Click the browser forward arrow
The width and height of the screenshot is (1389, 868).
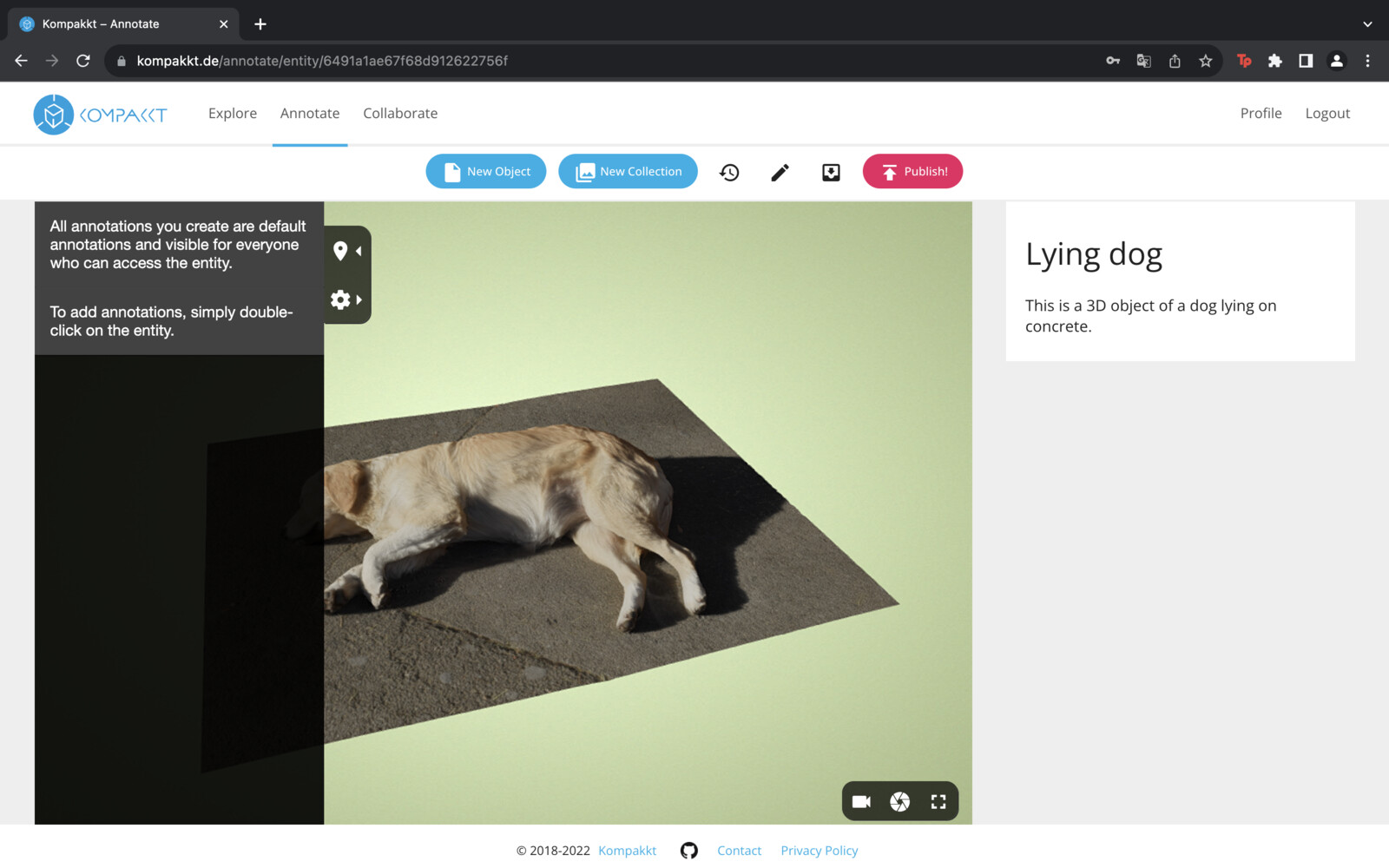pyautogui.click(x=52, y=61)
